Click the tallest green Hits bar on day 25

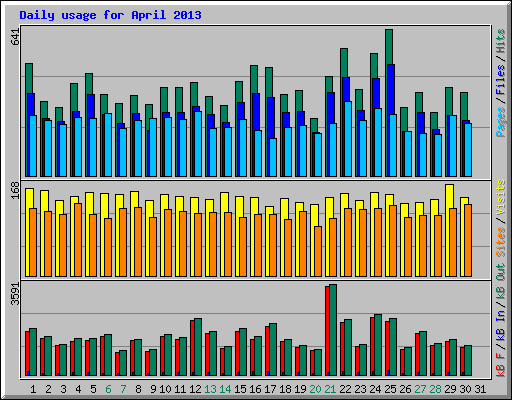point(389,47)
